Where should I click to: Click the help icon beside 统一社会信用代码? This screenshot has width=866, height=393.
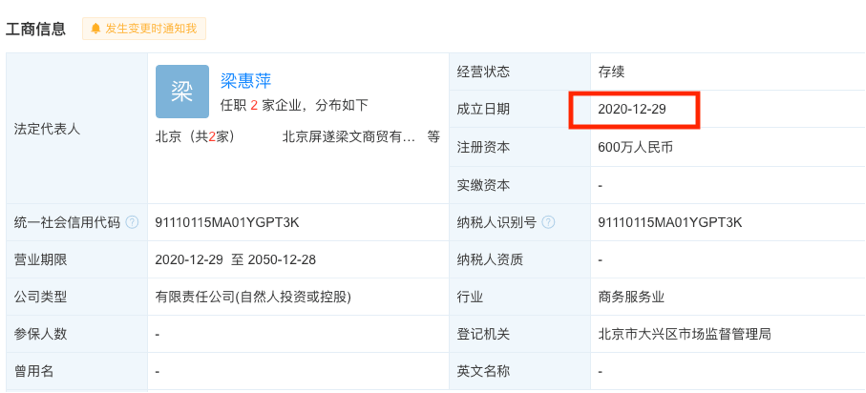pos(132,222)
